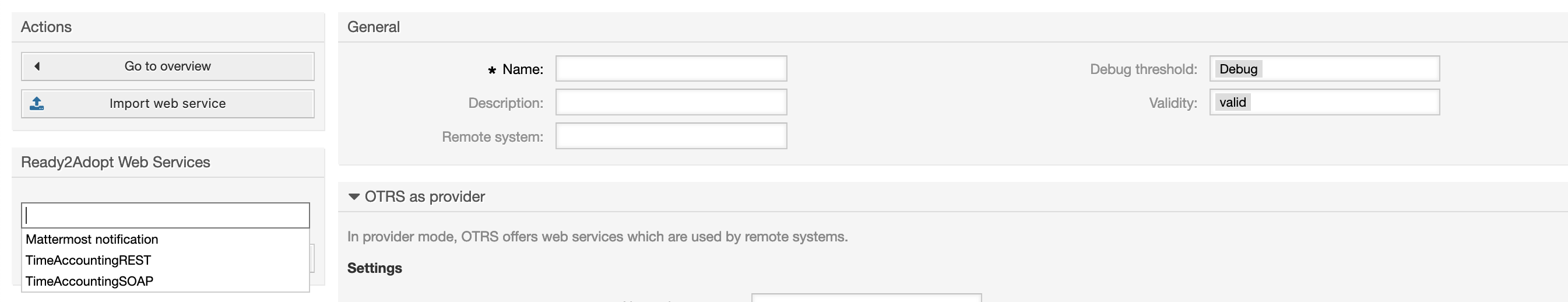The image size is (1568, 302).
Task: Click the back arrow icon beside Go to overview
Action: [x=37, y=66]
